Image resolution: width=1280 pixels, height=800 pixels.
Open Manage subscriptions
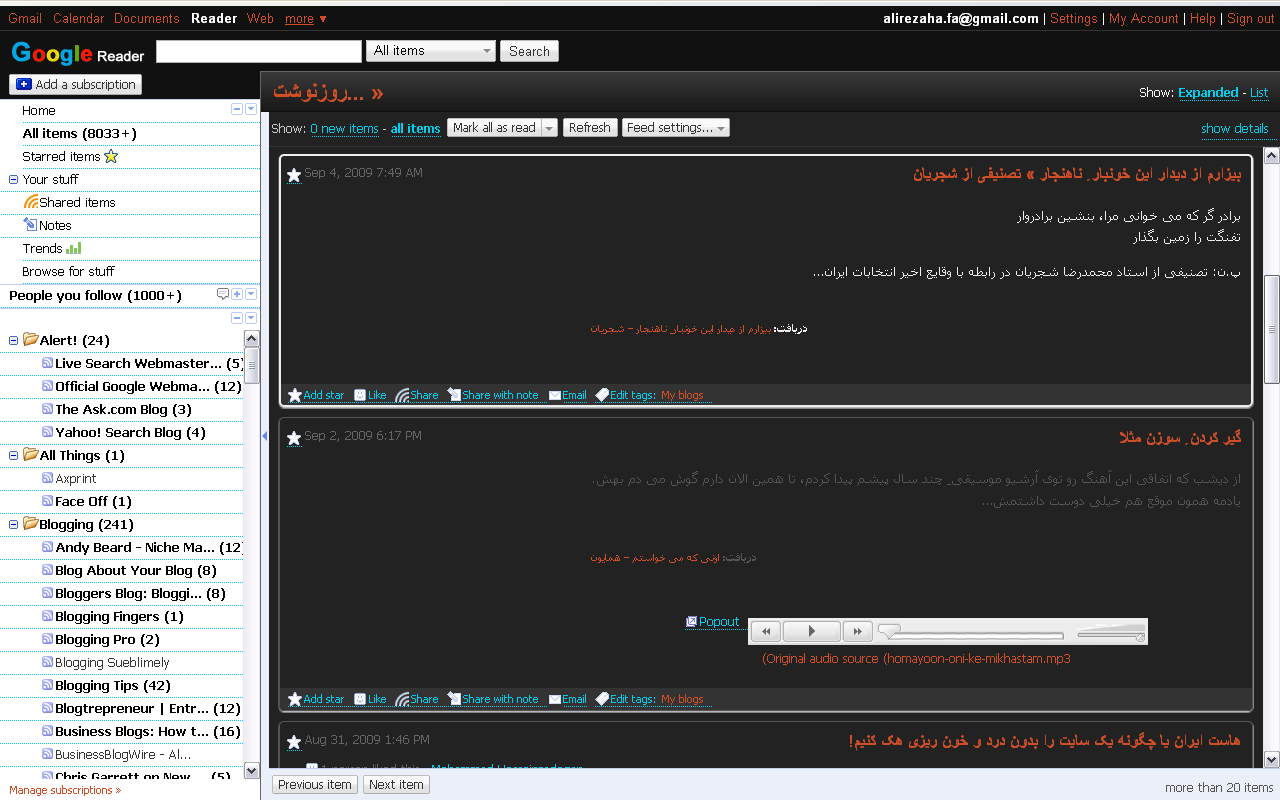(x=65, y=790)
